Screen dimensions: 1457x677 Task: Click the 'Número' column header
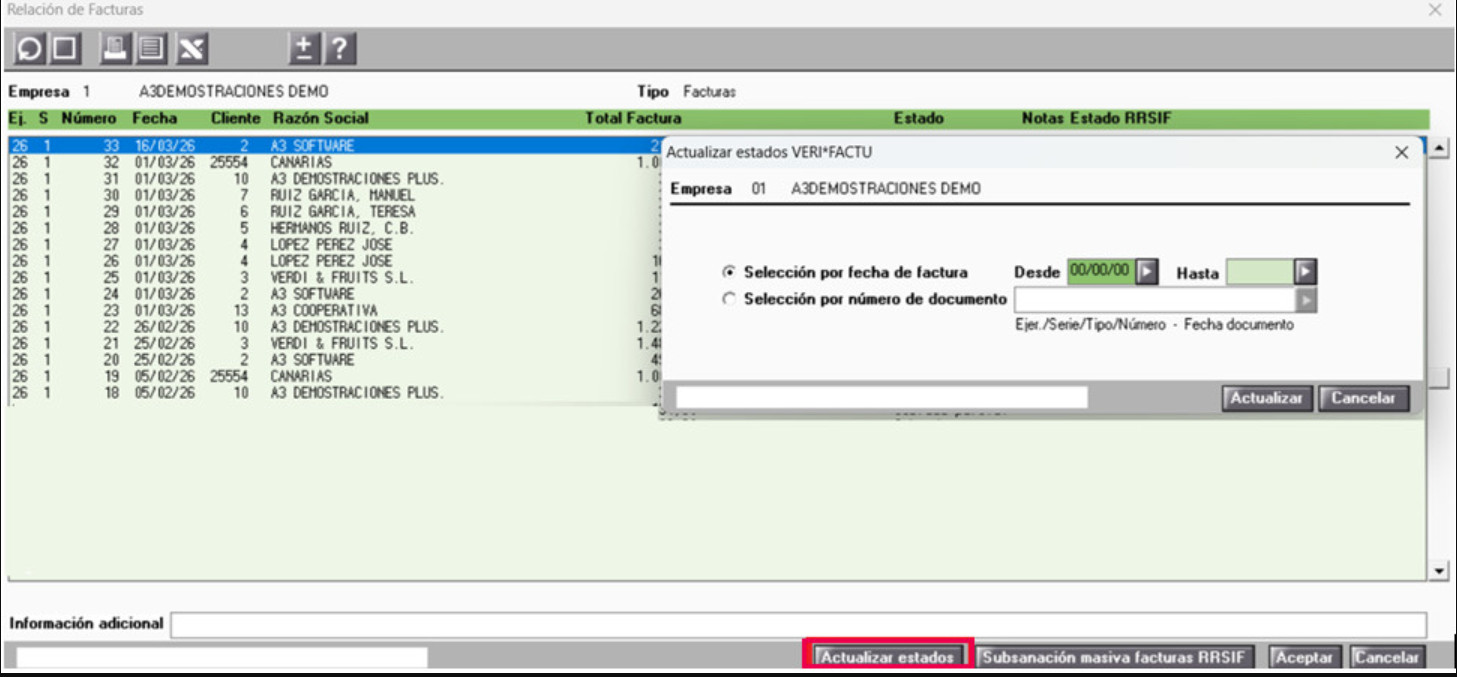point(89,118)
